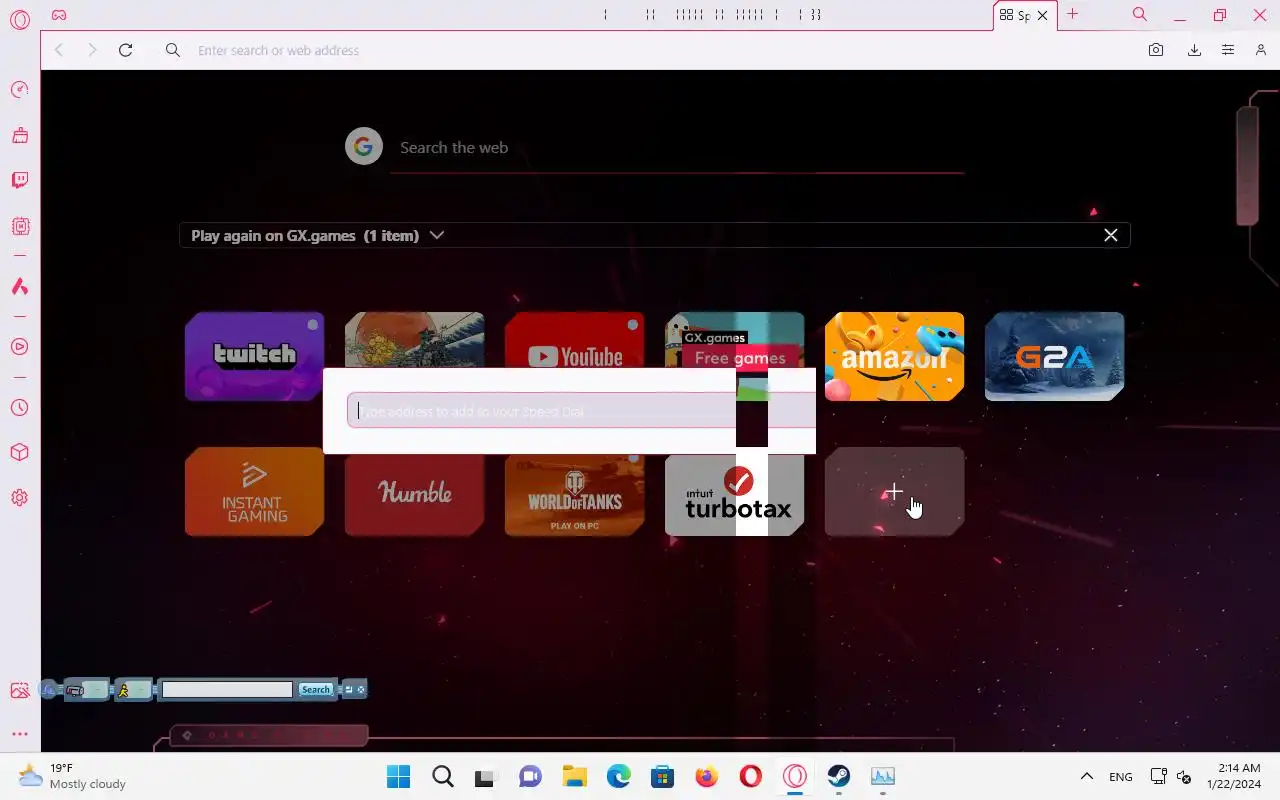Open wallpaper image icon in sidebar
This screenshot has width=1280, height=800.
19,690
